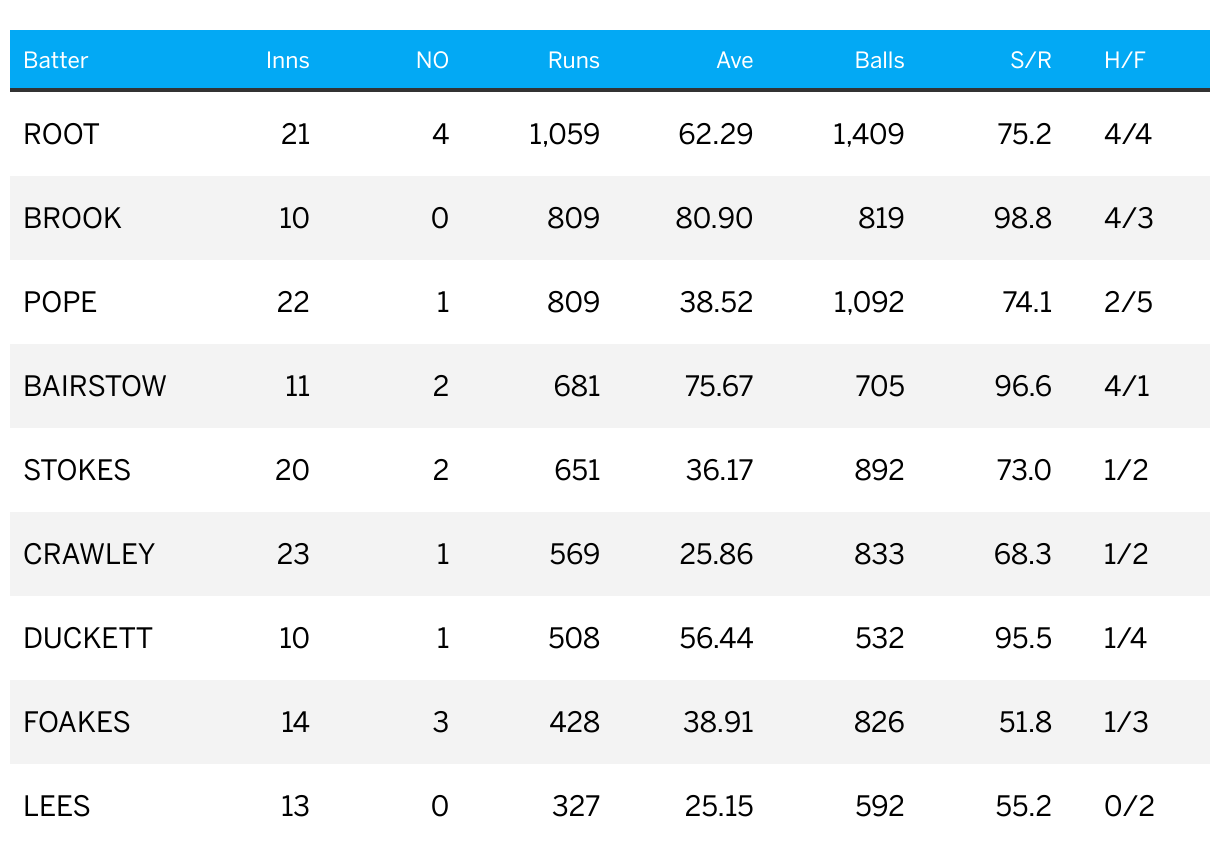
Task: Click the FOAKES batter name
Action: pos(77,722)
